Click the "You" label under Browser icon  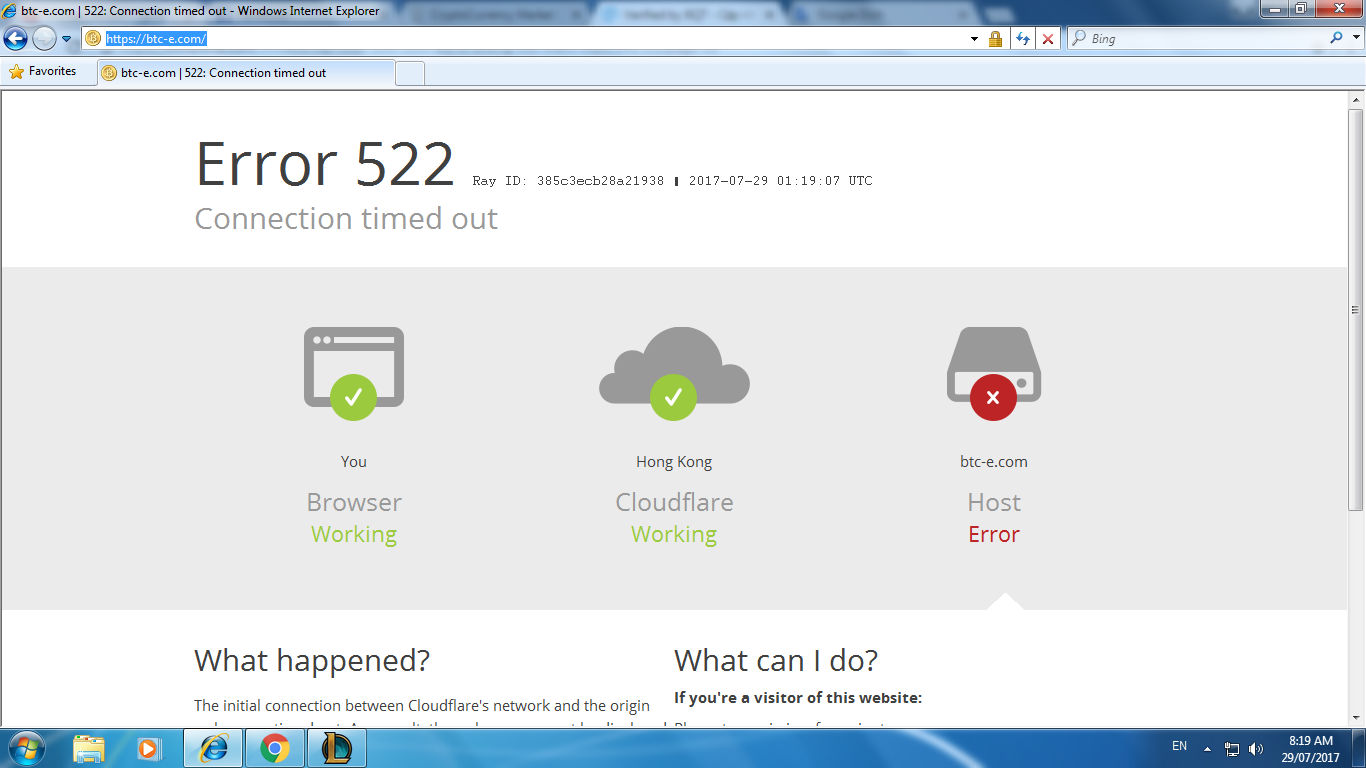click(x=354, y=462)
